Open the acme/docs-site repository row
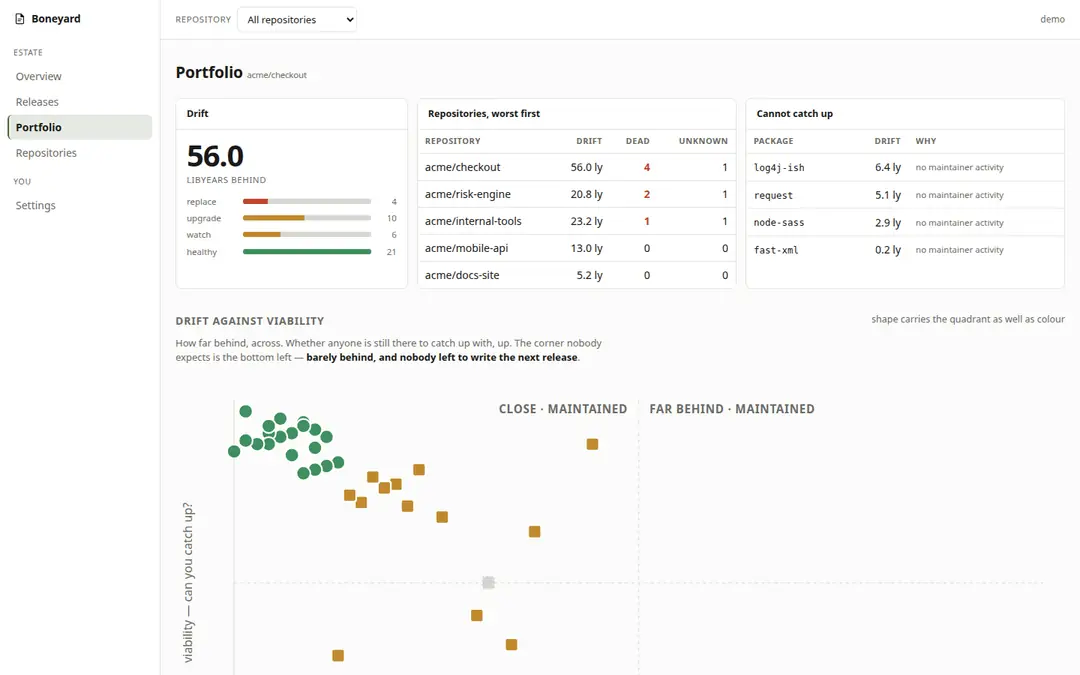The height and width of the screenshot is (675, 1080). click(x=577, y=275)
